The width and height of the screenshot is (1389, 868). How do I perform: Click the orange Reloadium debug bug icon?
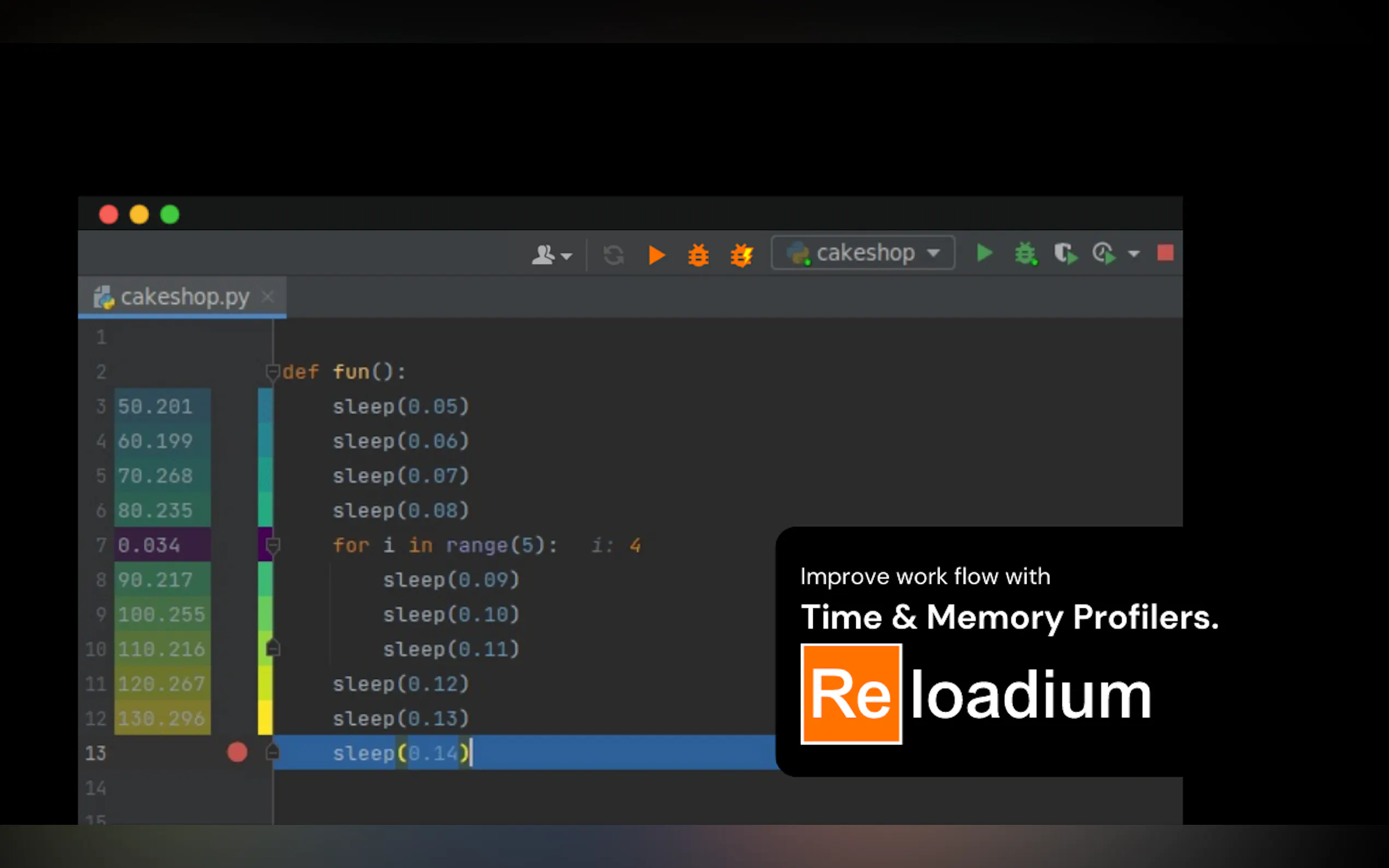pos(698,255)
